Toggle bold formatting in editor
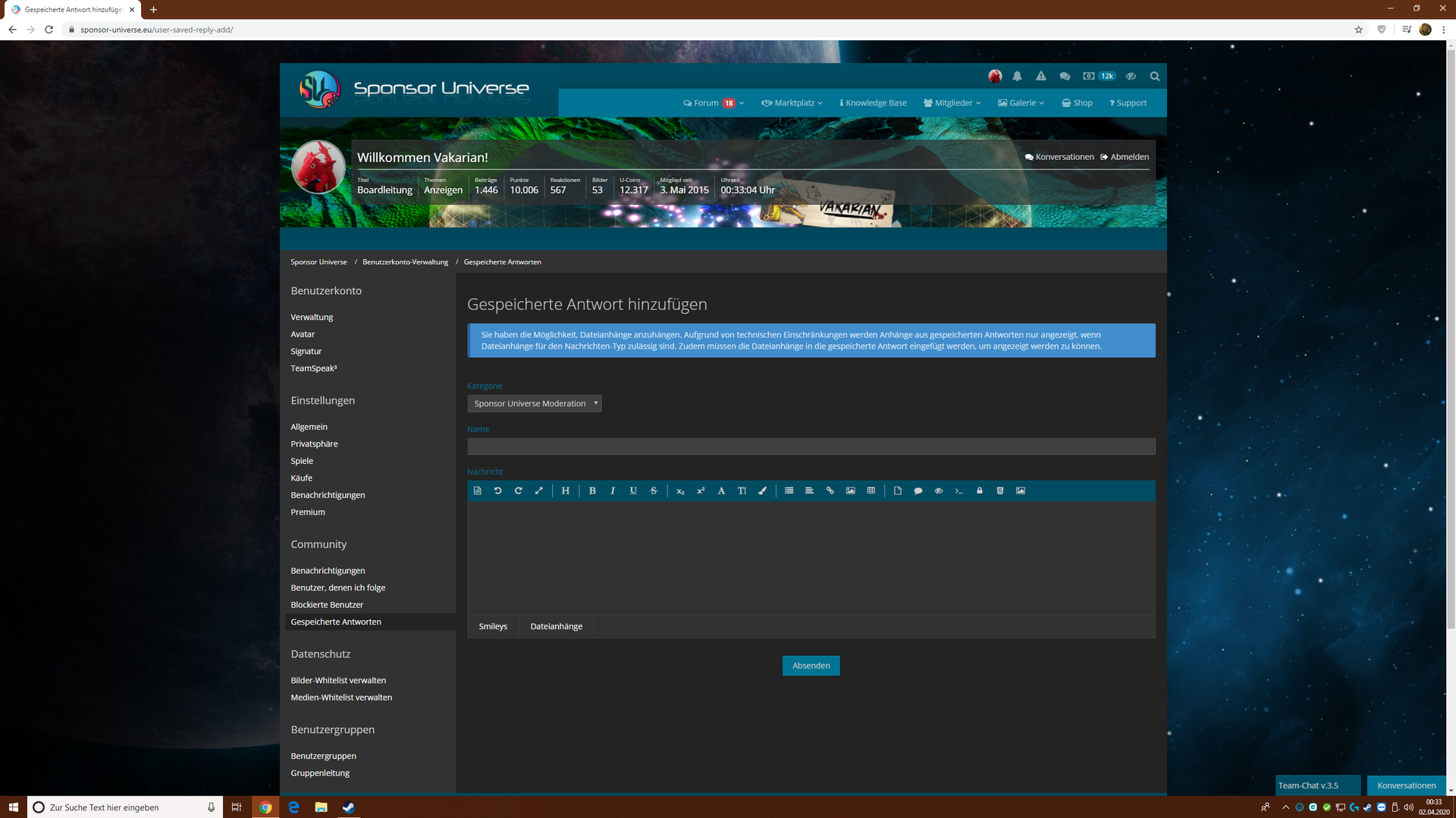 coord(591,490)
